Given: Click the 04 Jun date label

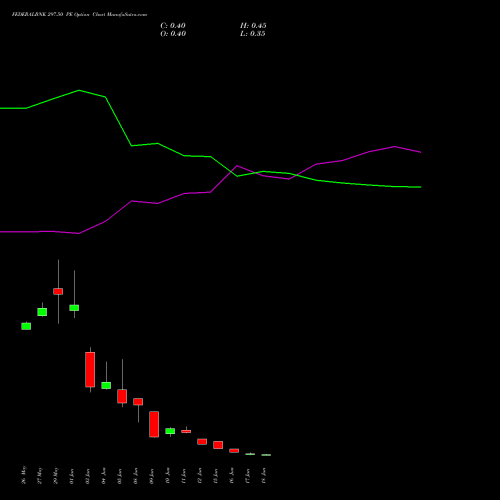Looking at the screenshot, I should (x=104, y=476).
